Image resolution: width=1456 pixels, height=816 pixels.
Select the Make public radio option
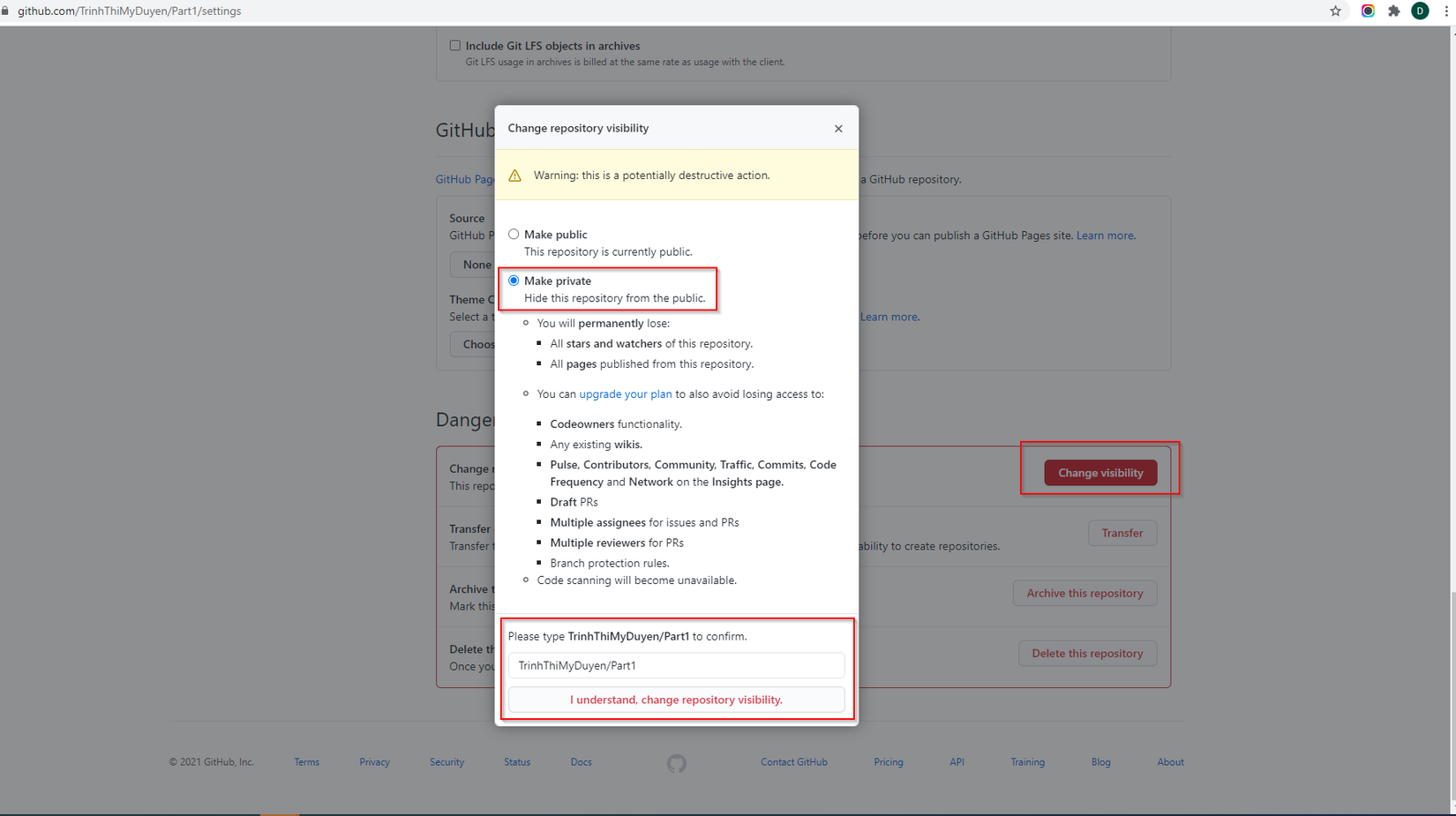[x=514, y=235]
